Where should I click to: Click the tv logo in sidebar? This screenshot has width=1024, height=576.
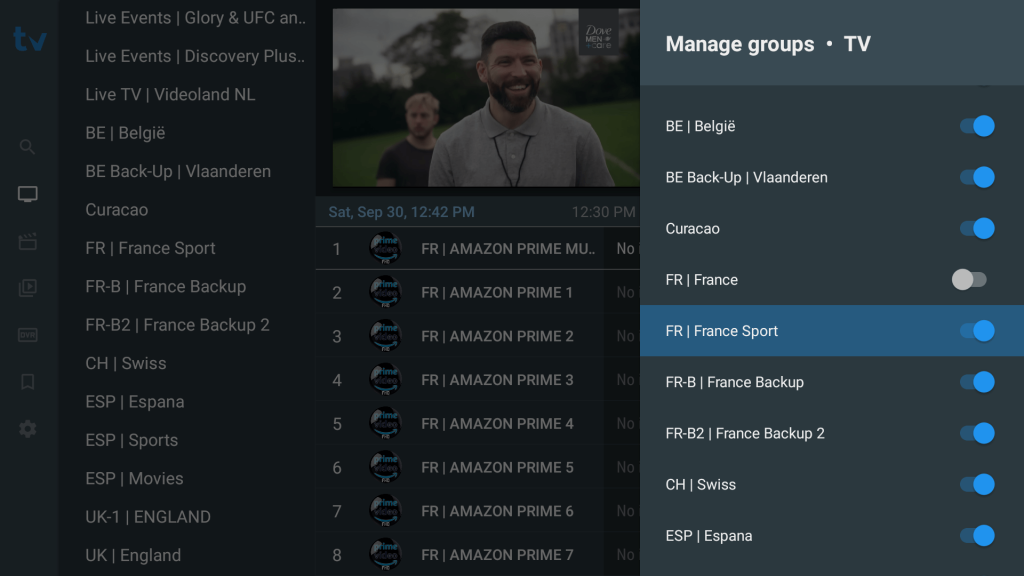click(x=29, y=39)
